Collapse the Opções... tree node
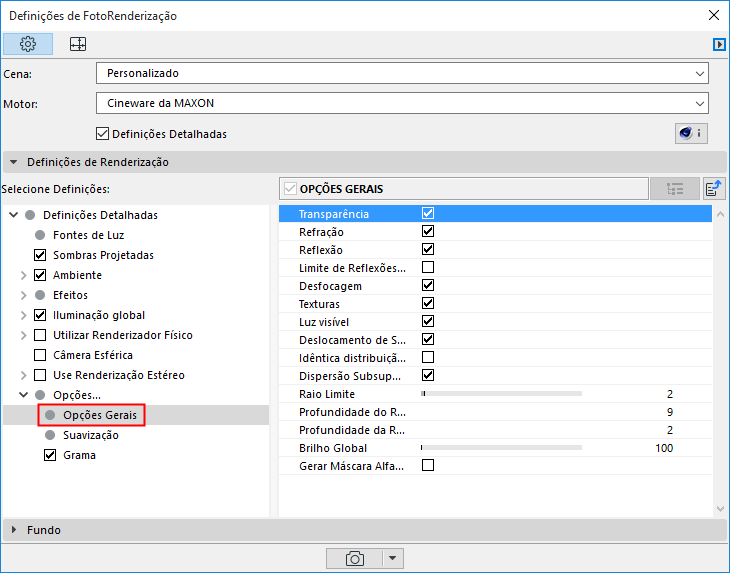 (x=23, y=395)
